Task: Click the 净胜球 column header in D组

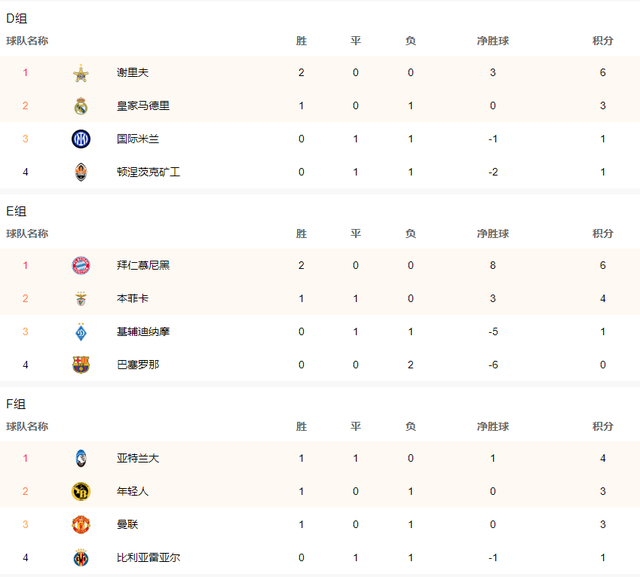Action: (x=493, y=41)
